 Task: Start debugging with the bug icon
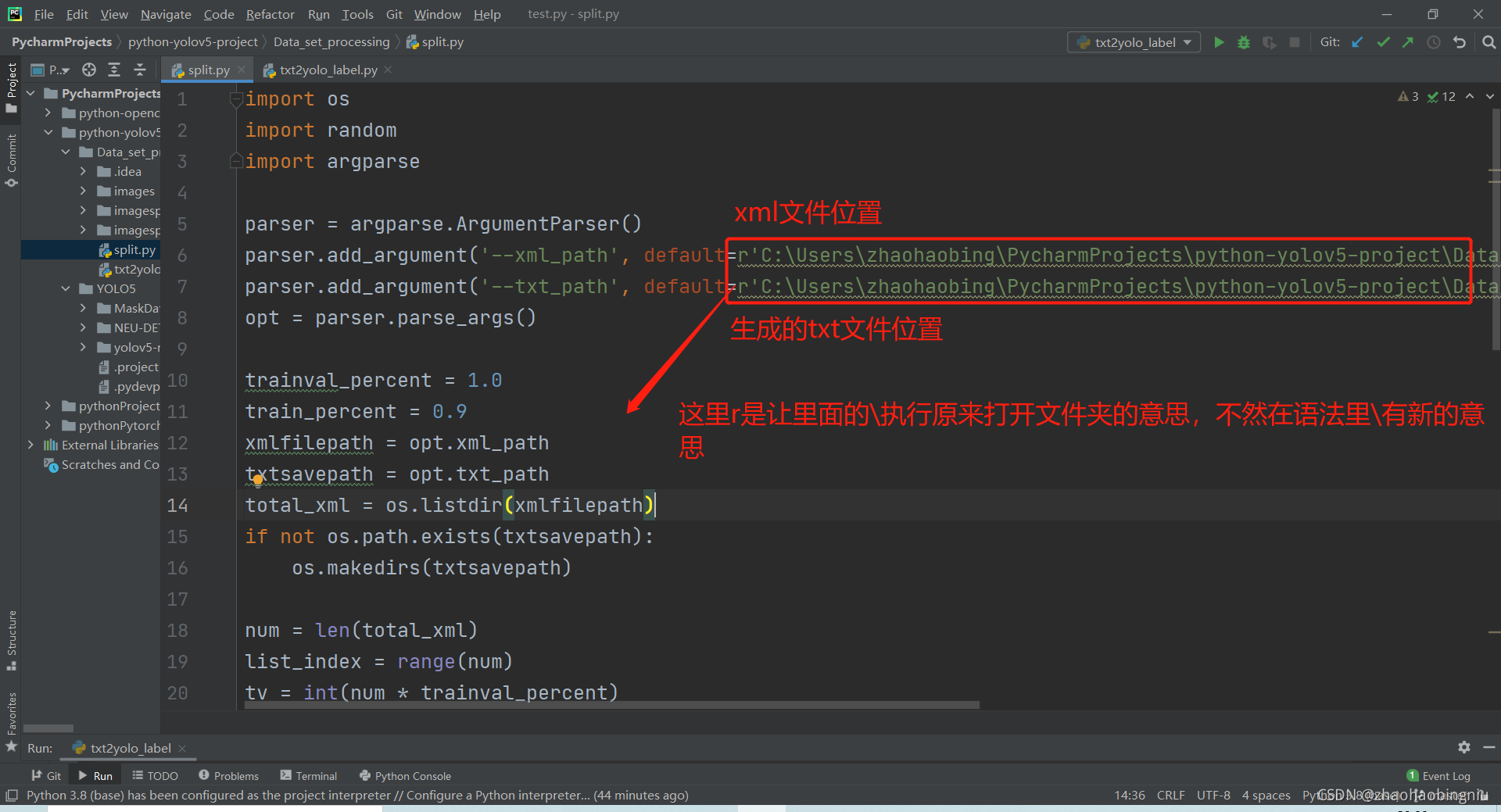pyautogui.click(x=1244, y=42)
